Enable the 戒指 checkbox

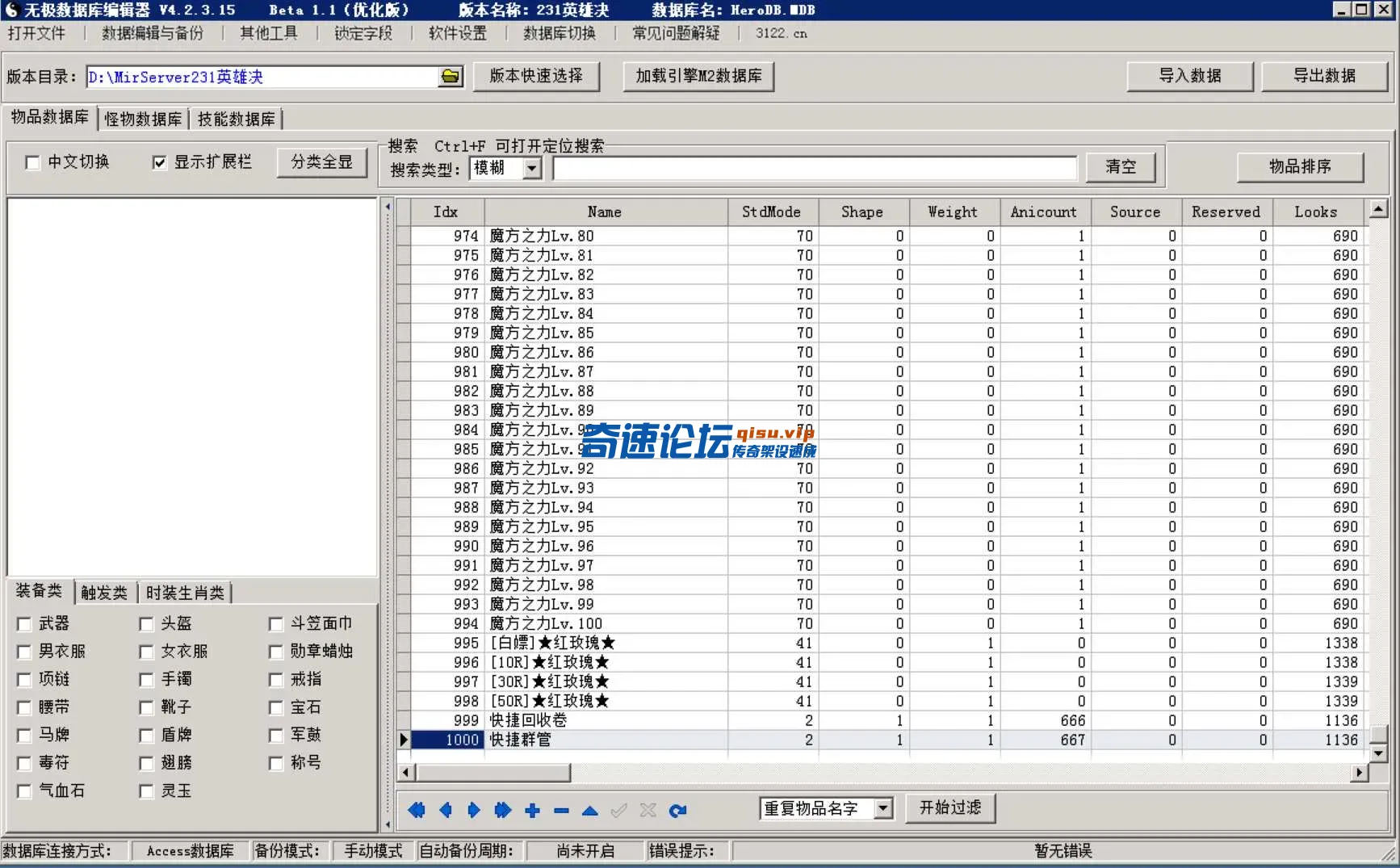pyautogui.click(x=276, y=680)
